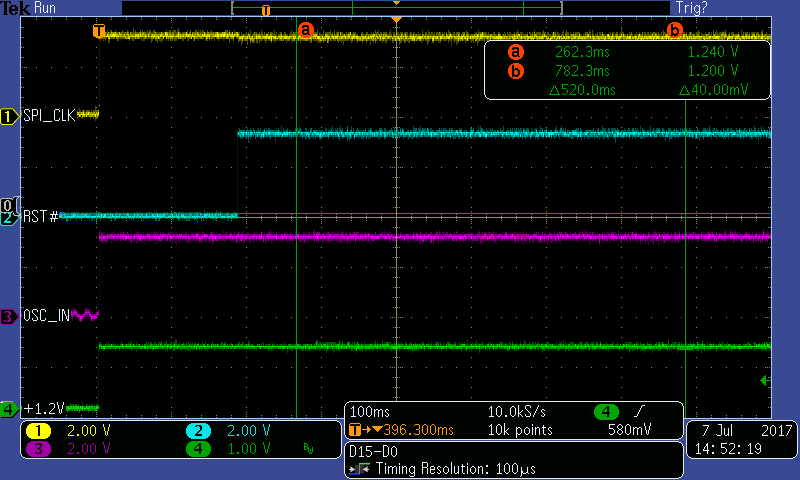
Task: Click the orange trigger position T marker on waveform
Action: click(x=98, y=31)
